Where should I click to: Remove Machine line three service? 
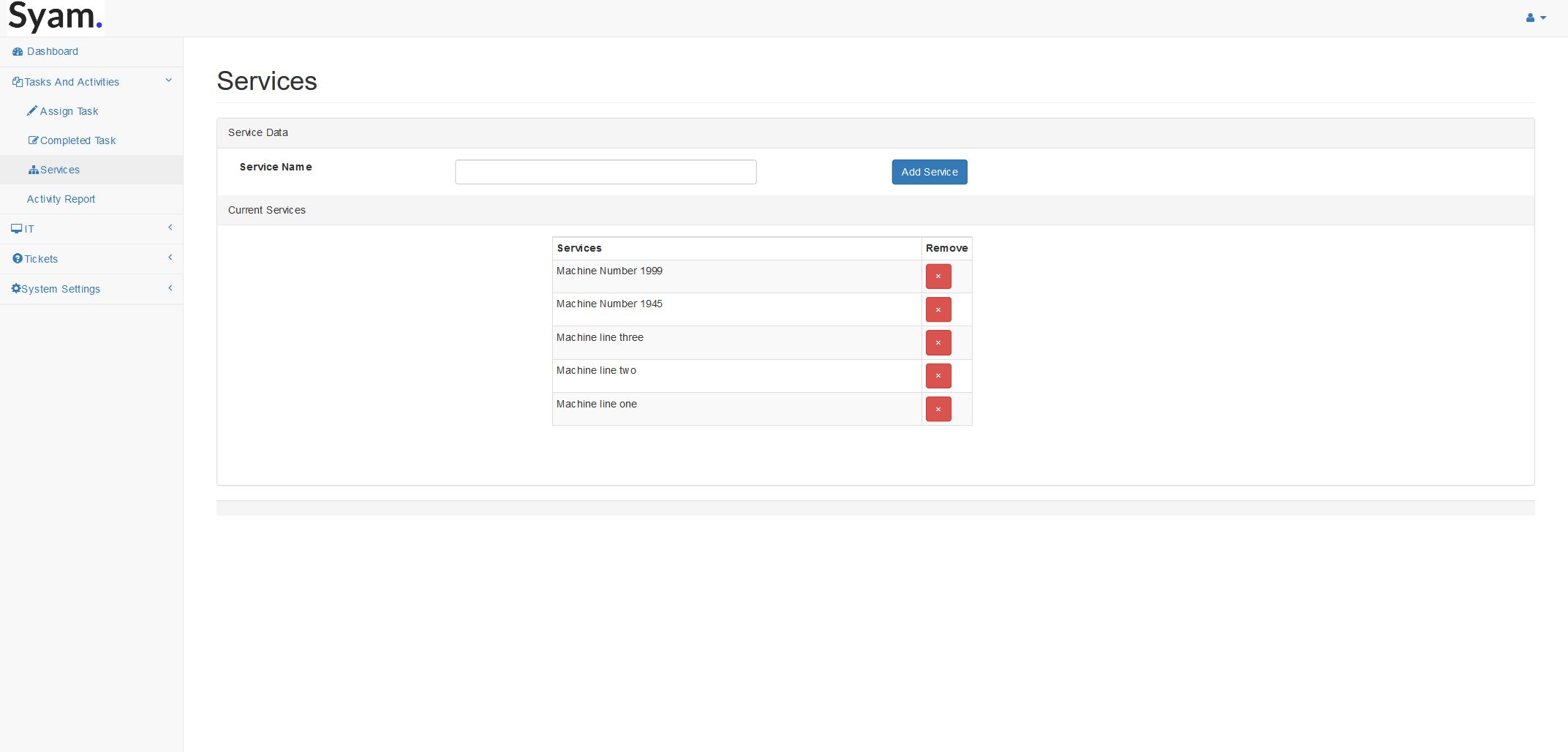click(x=938, y=342)
